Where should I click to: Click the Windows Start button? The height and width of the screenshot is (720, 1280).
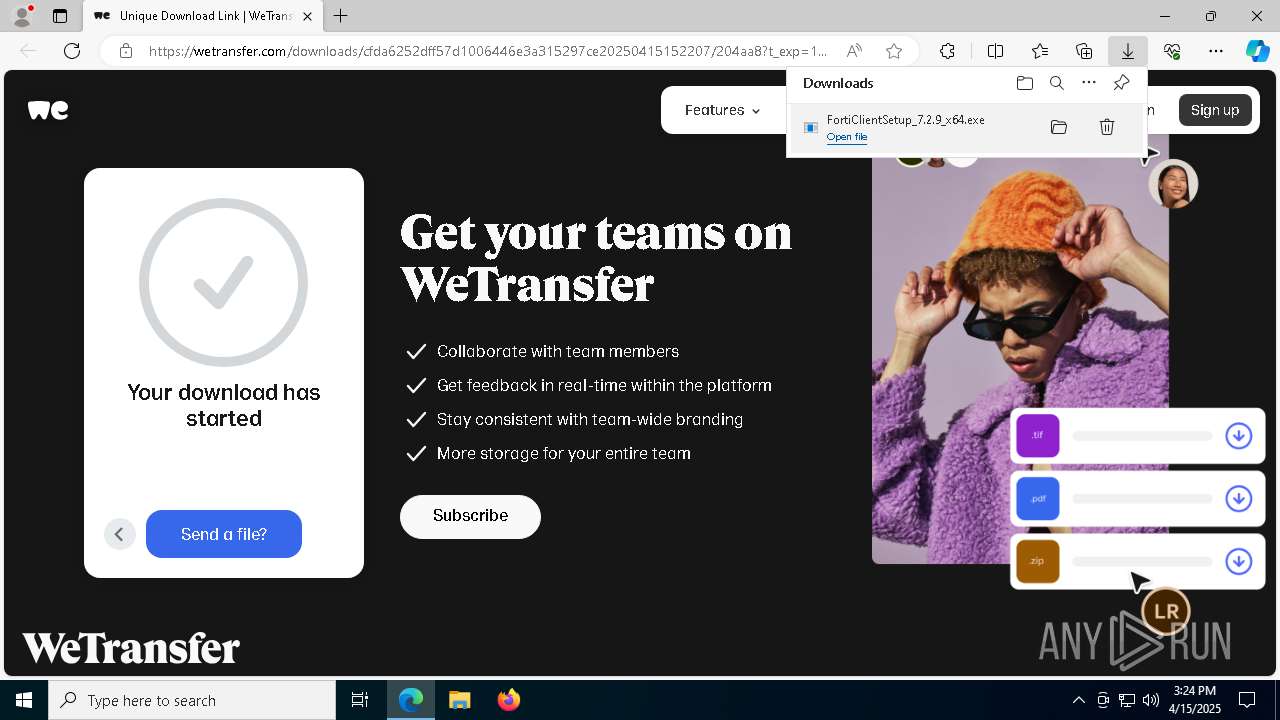point(24,700)
